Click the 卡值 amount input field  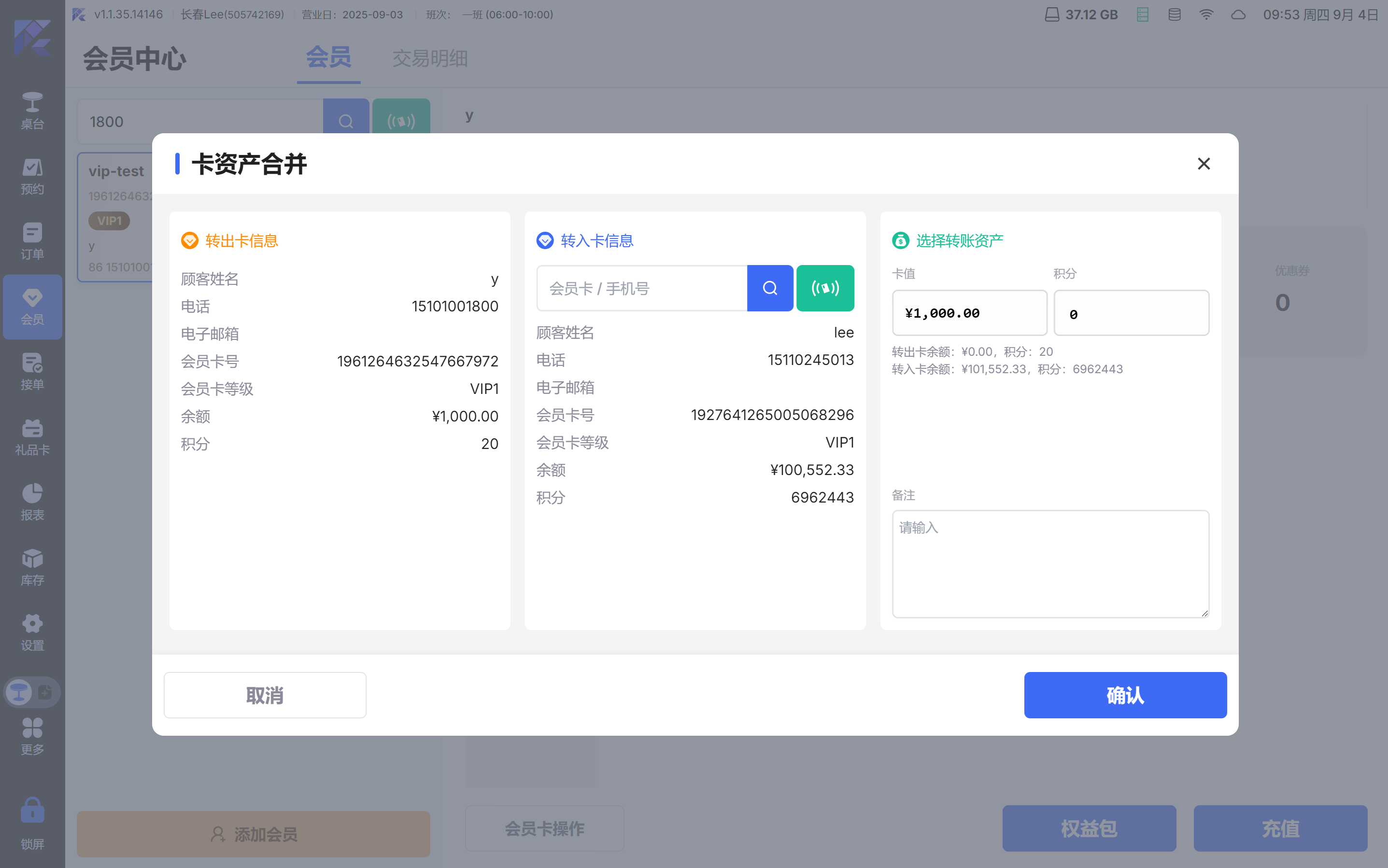coord(969,313)
